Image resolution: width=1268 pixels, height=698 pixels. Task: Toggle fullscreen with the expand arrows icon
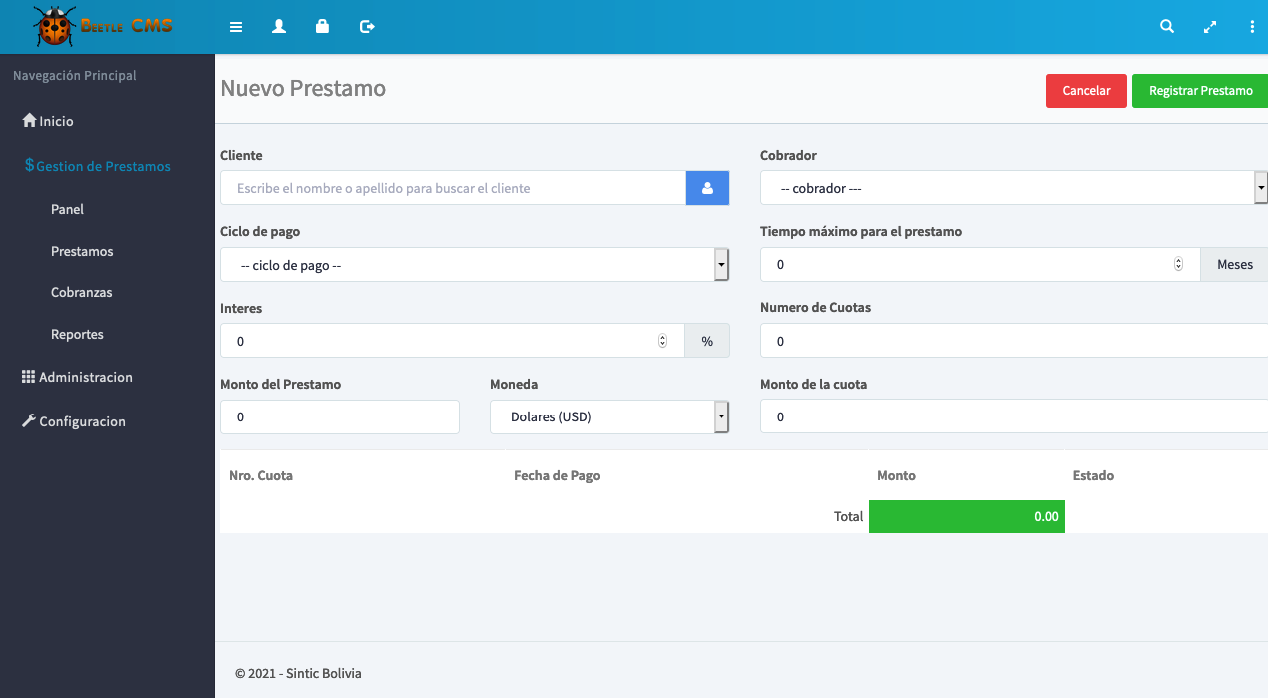pos(1210,27)
